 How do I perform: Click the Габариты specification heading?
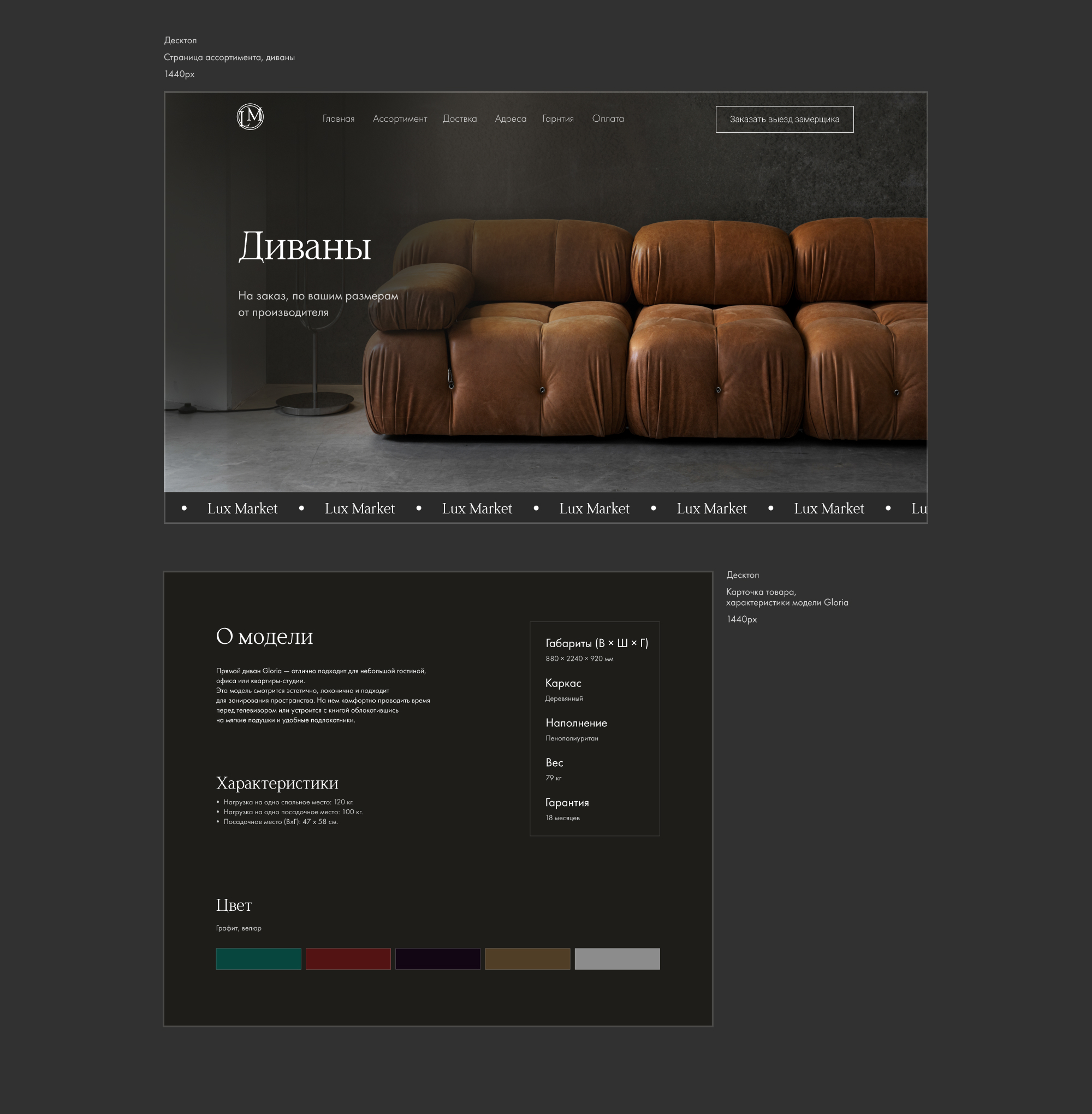pyautogui.click(x=596, y=643)
